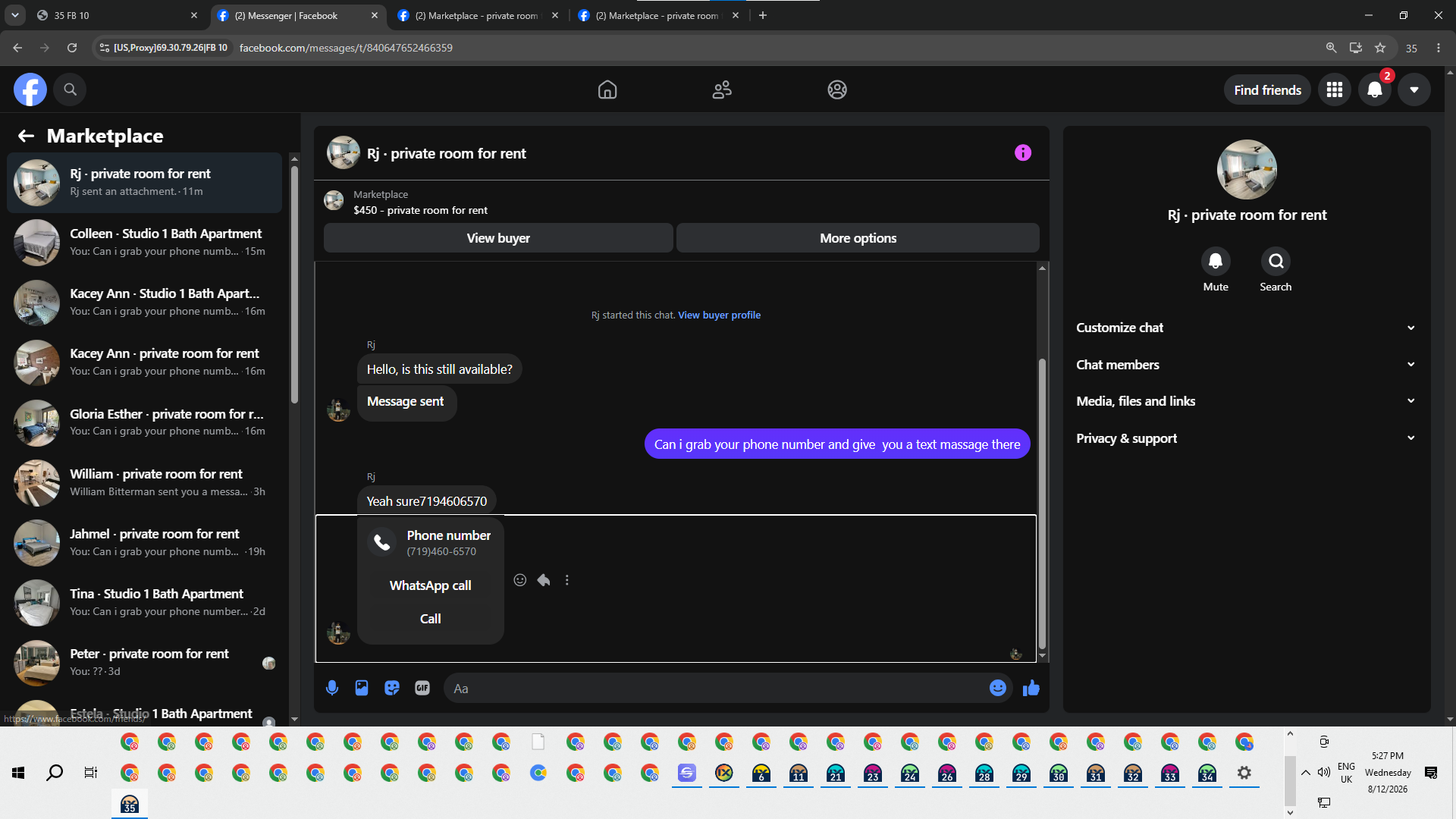
Task: Reply to the phone number message
Action: click(544, 580)
